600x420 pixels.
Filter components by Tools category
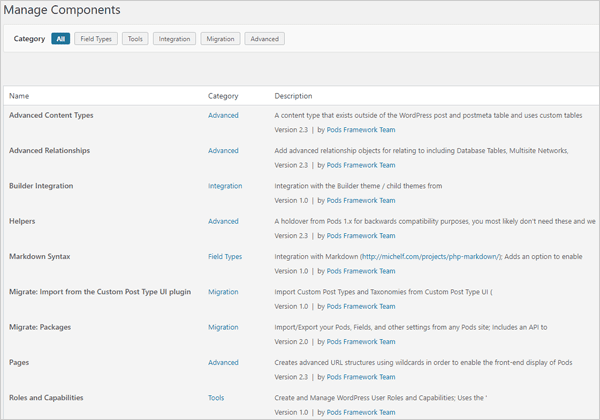pos(136,39)
